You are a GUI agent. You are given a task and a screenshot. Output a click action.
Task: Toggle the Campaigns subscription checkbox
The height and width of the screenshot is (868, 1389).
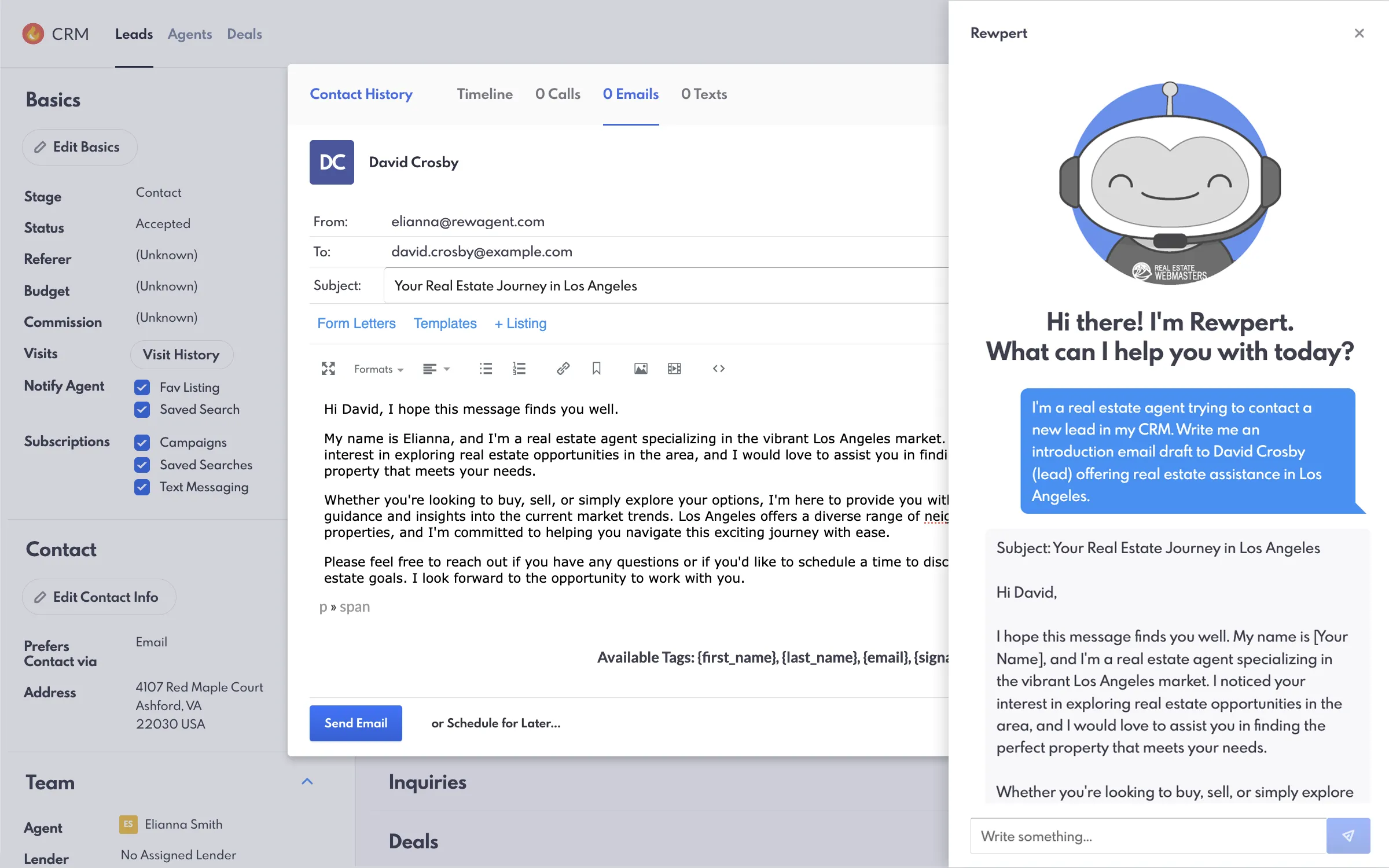(x=142, y=443)
